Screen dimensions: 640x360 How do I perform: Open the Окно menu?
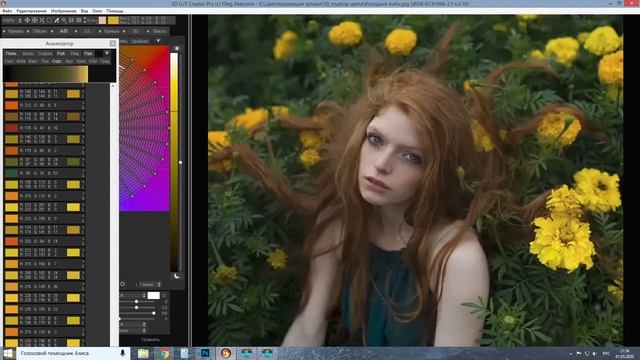tap(97, 11)
